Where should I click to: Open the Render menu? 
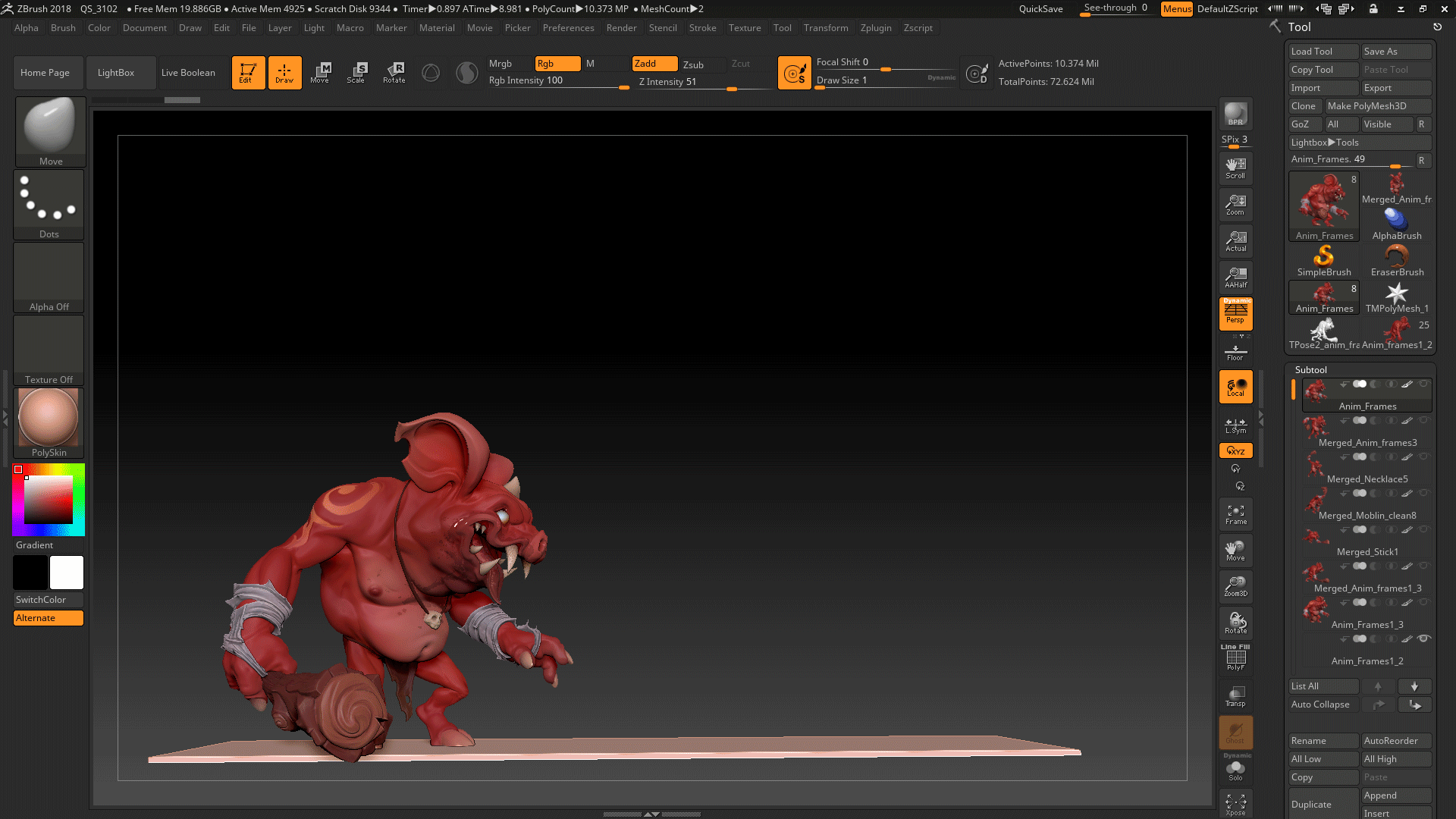point(621,28)
